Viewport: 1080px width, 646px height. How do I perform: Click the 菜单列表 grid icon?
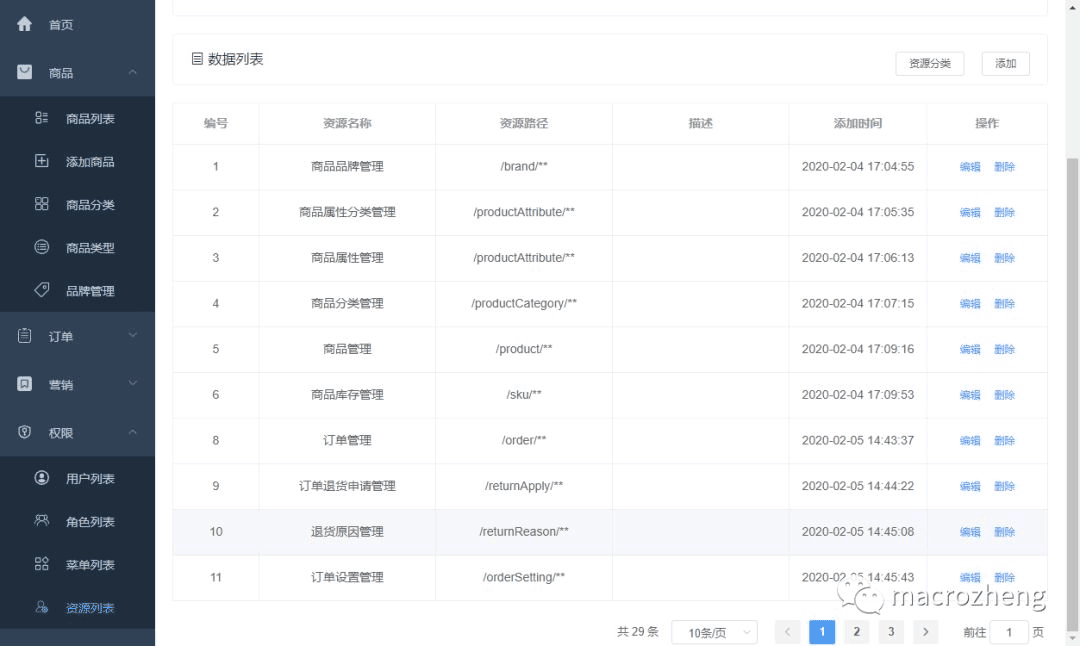[41, 564]
